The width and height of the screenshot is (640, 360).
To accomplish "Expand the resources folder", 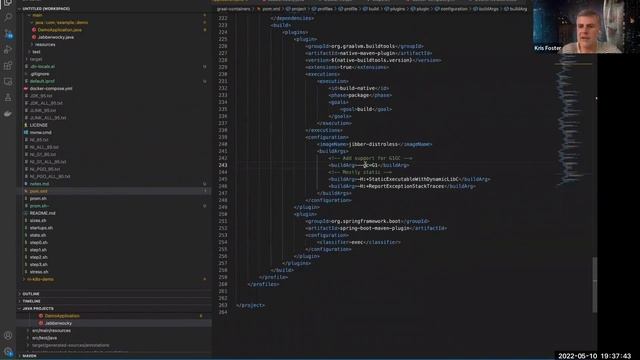I will [44, 44].
